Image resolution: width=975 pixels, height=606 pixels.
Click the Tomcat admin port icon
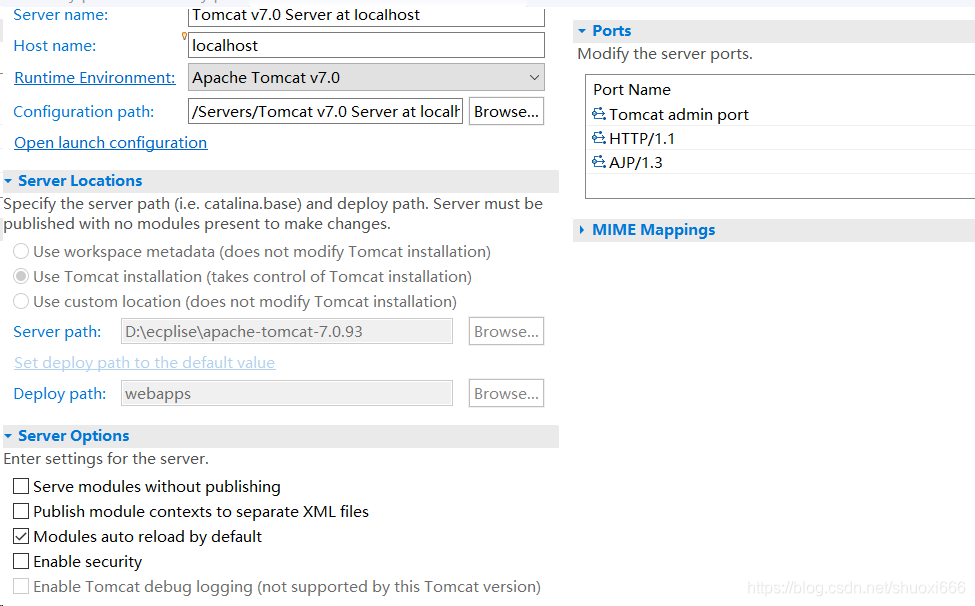598,114
